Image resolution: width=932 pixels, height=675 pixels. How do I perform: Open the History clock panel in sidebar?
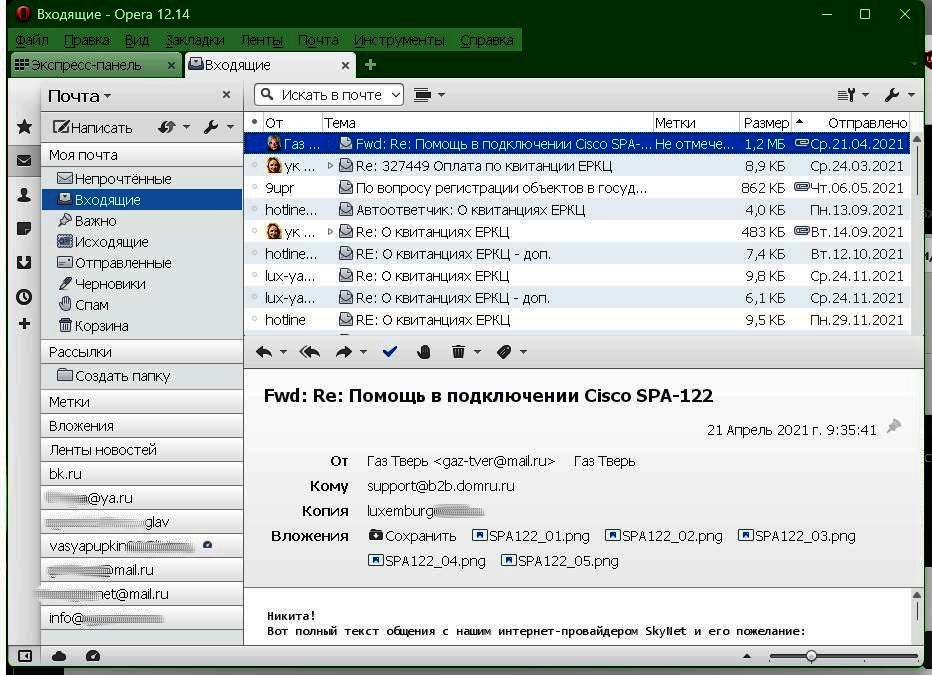click(24, 297)
